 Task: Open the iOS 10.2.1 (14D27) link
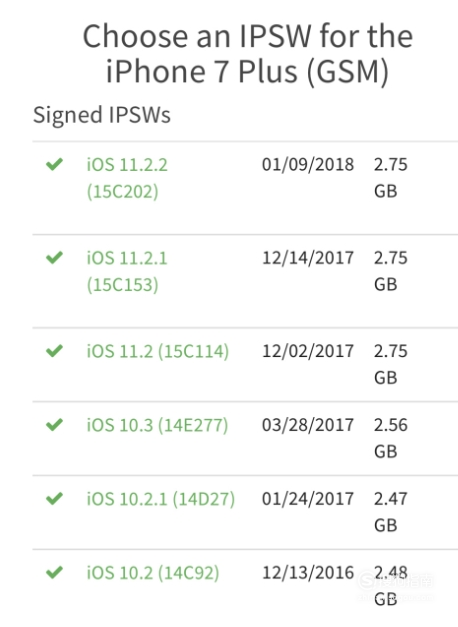pos(161,499)
